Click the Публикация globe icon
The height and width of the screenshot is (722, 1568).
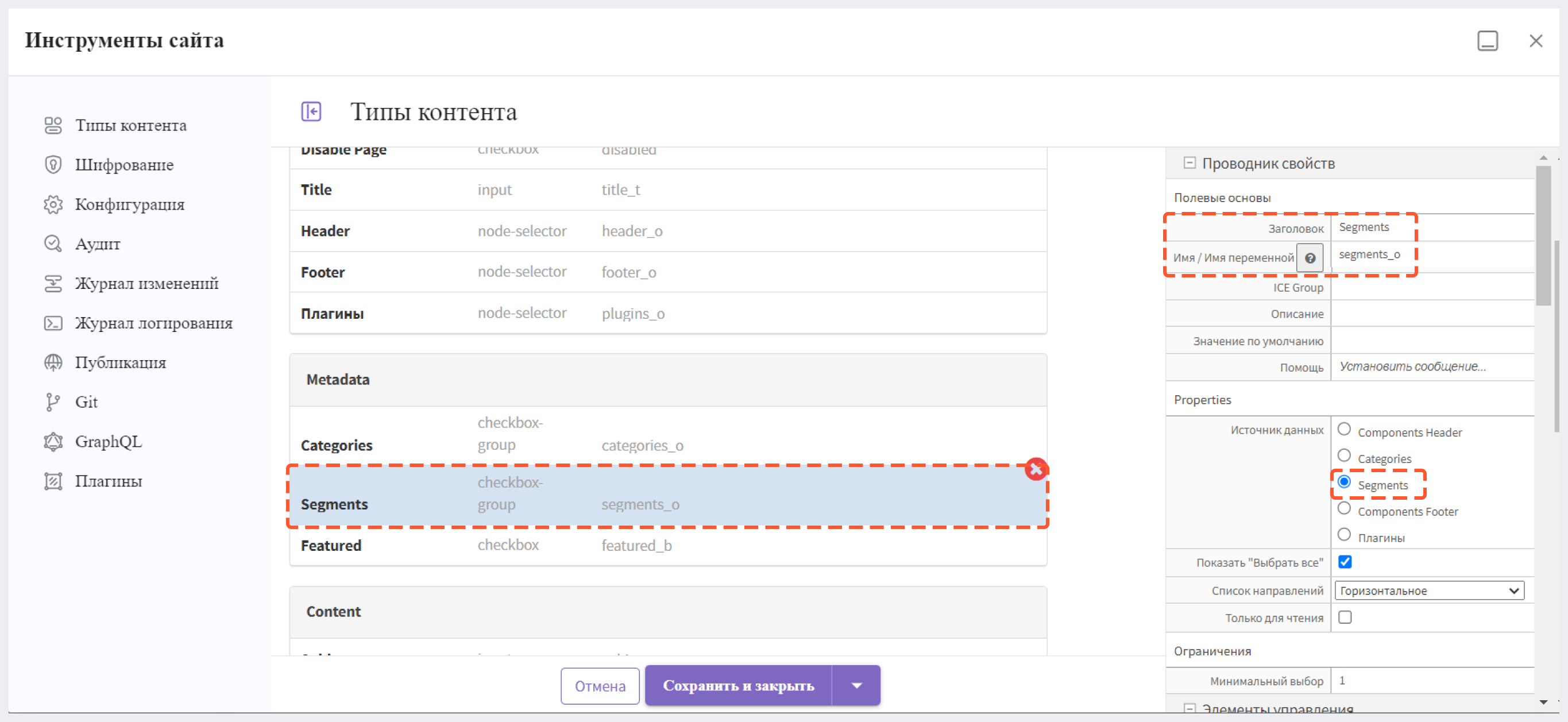[53, 363]
